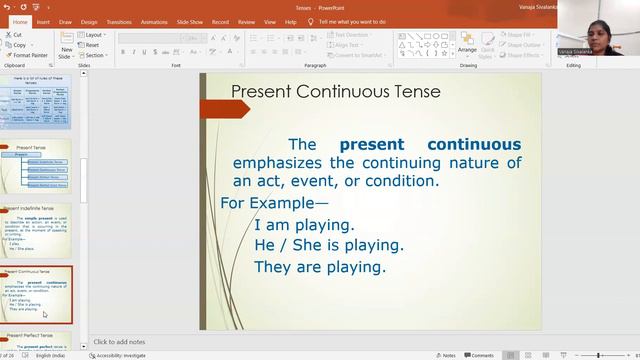This screenshot has width=640, height=360.
Task: Open the Transitions tab
Action: [x=119, y=22]
